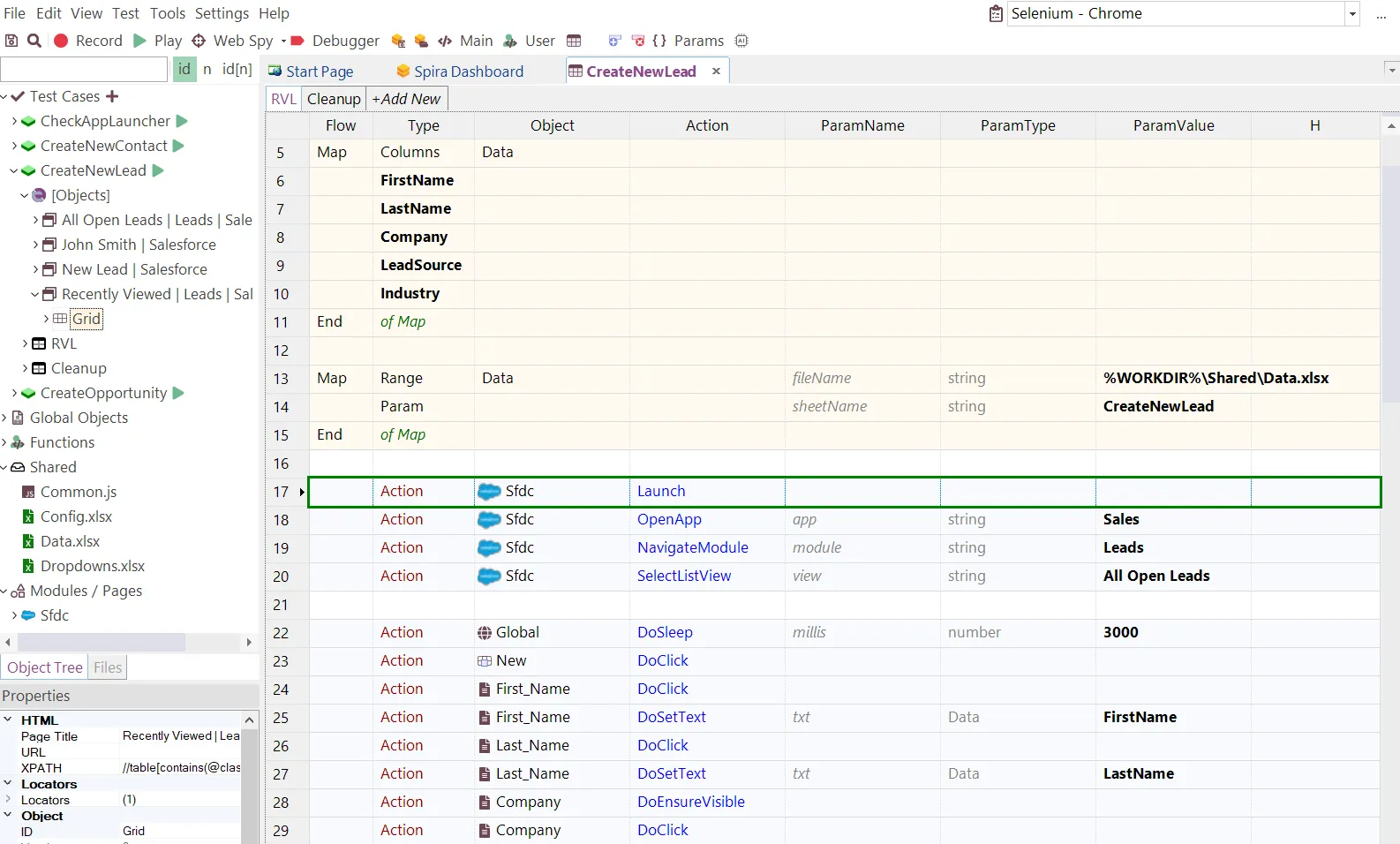Click the red remove-object toolbar icon

(x=638, y=41)
